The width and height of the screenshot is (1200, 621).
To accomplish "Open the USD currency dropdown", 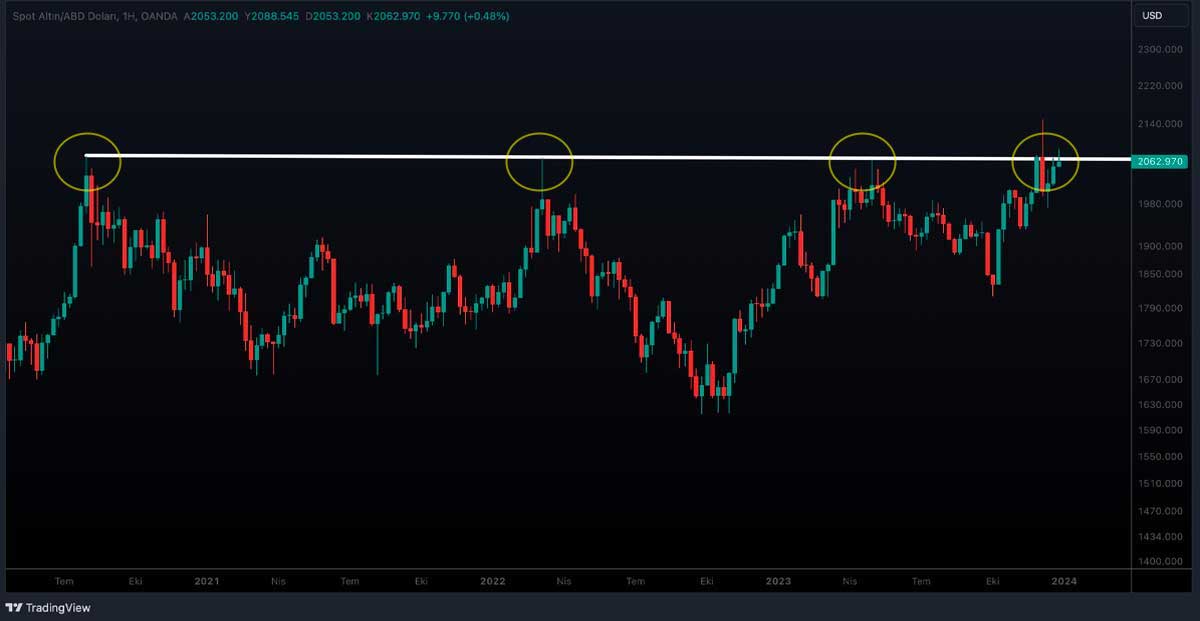I will click(x=1152, y=15).
